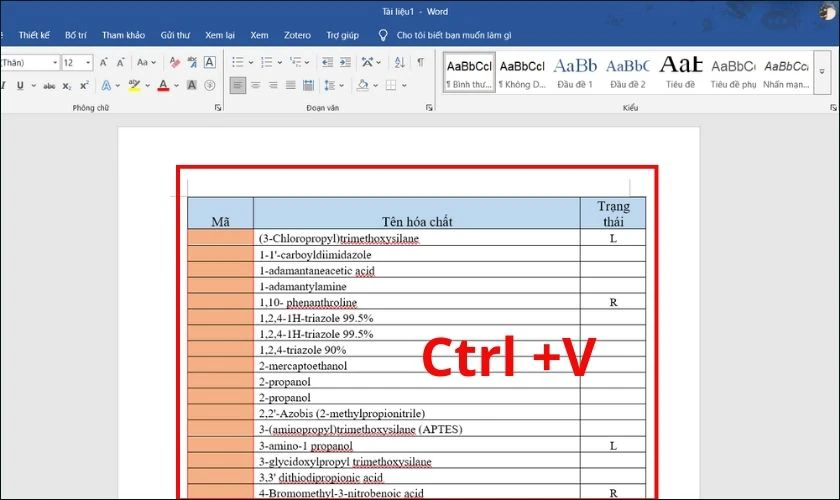Viewport: 840px width, 500px height.
Task: Apply subscript formatting
Action: pyautogui.click(x=66, y=86)
